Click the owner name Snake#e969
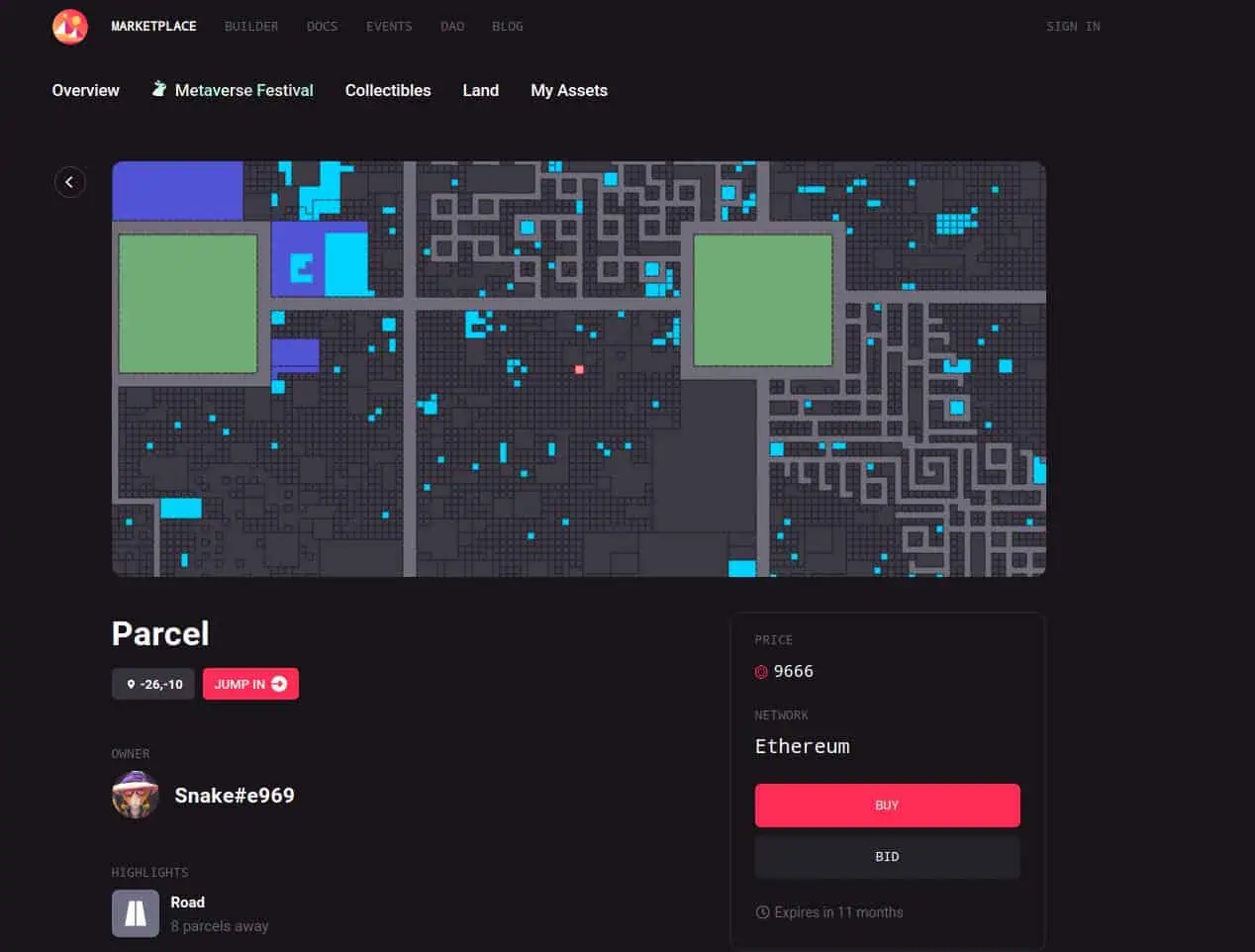Image resolution: width=1255 pixels, height=952 pixels. (235, 796)
